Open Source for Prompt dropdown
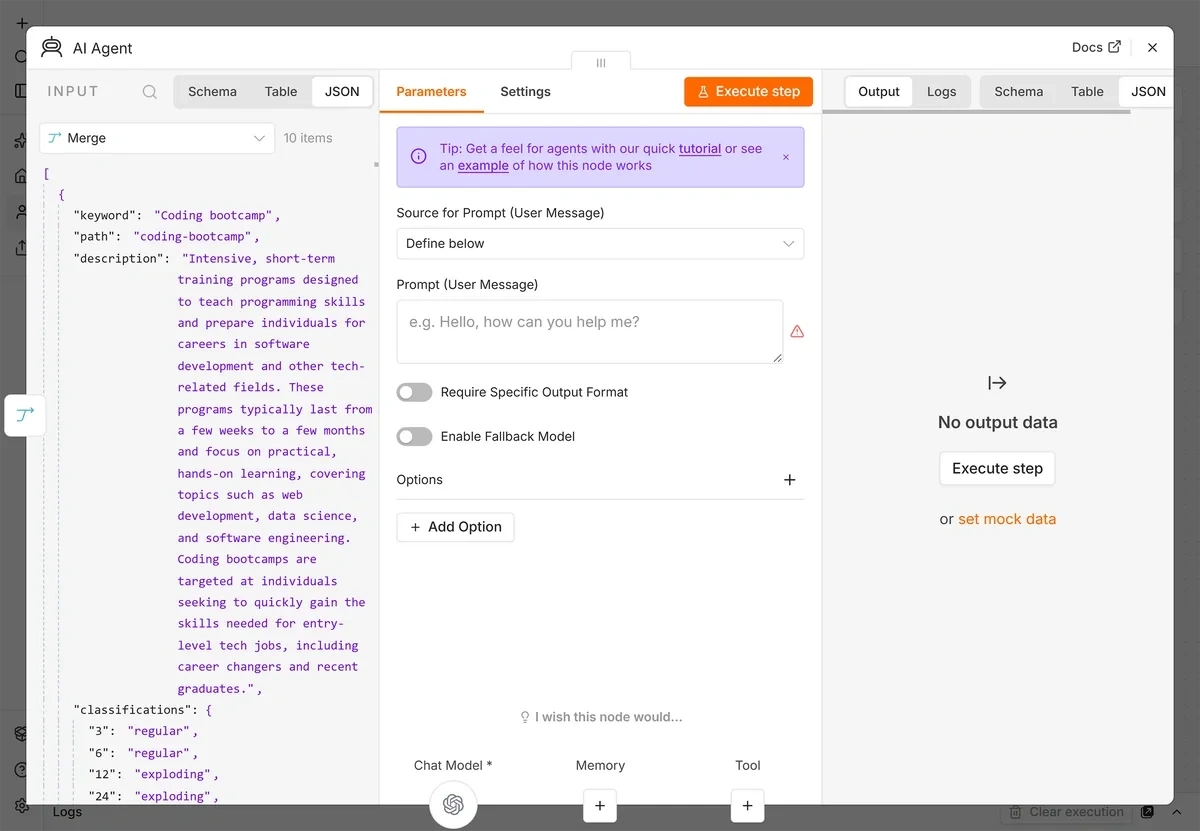The height and width of the screenshot is (831, 1200). [x=600, y=243]
